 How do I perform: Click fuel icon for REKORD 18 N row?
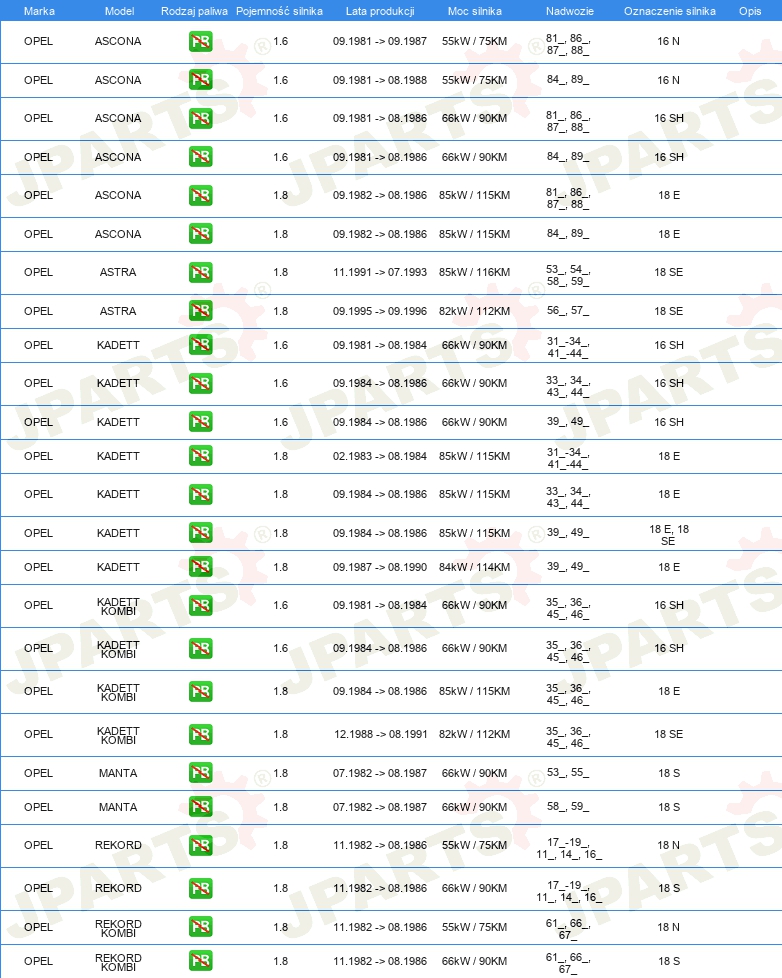coord(200,846)
